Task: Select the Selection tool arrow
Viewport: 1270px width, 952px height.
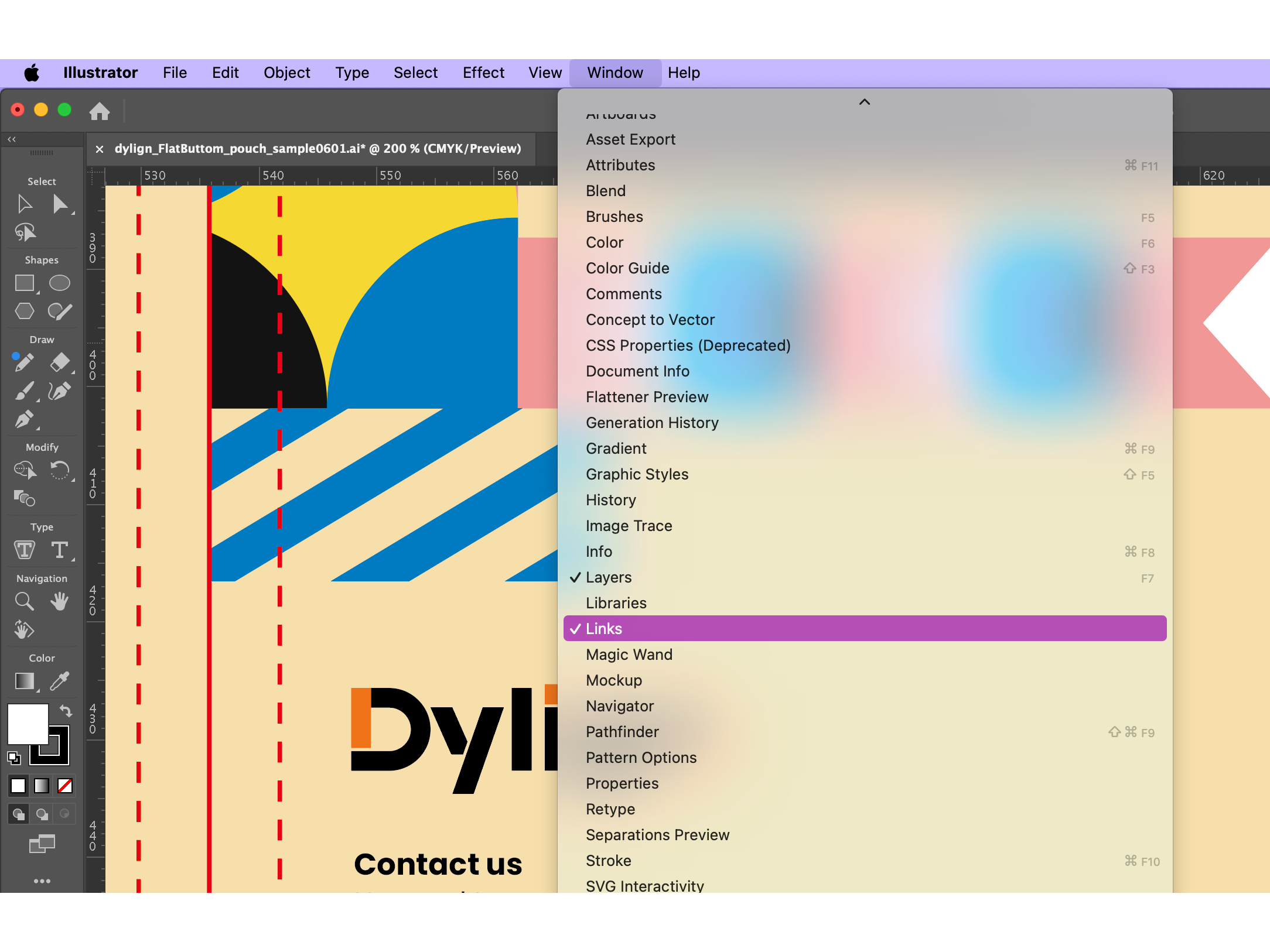Action: pyautogui.click(x=25, y=204)
